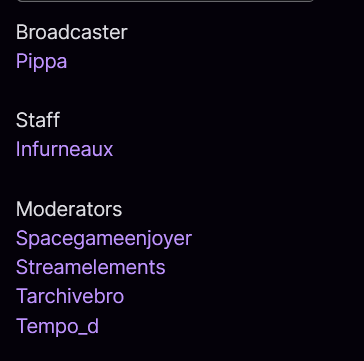Click the Infurneaux staff username
364x361 pixels.
click(x=65, y=149)
